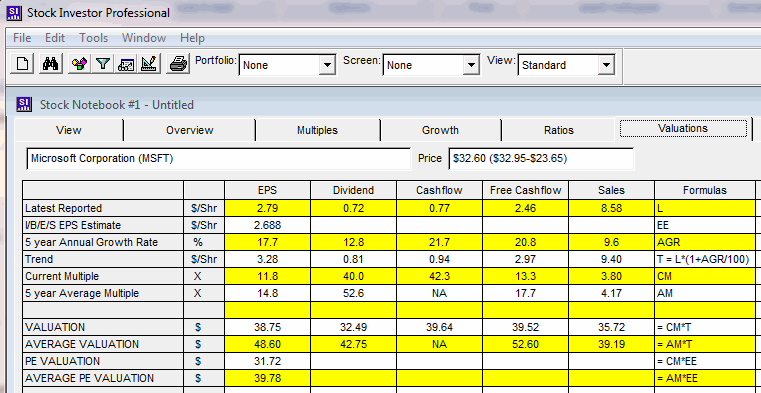761x393 pixels.
Task: Open the binoculars find company tool
Action: [x=50, y=64]
